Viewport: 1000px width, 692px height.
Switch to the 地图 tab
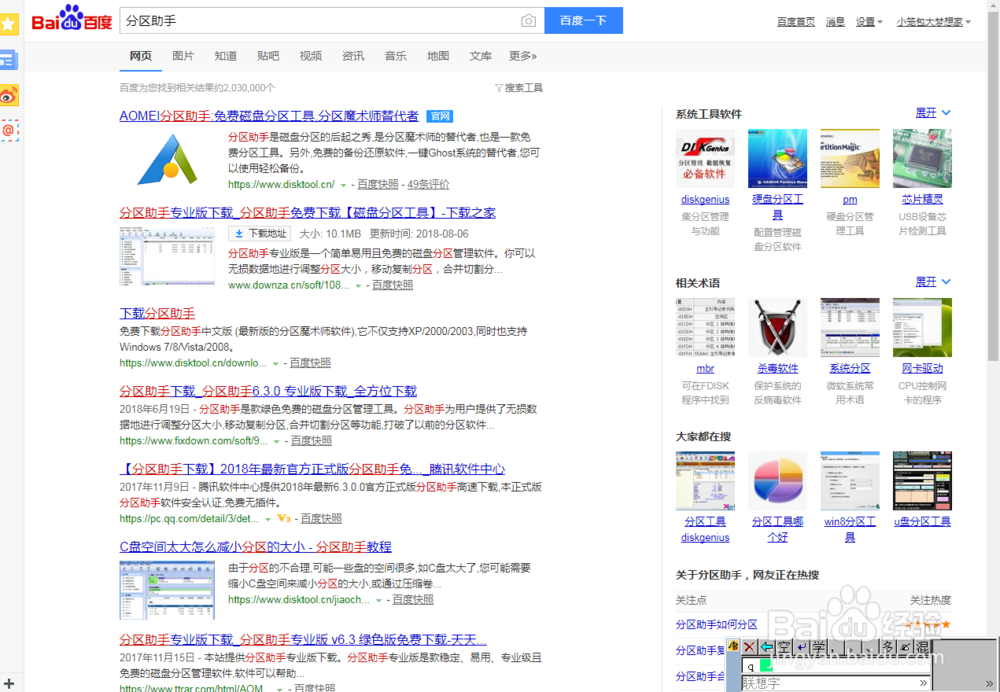[438, 56]
